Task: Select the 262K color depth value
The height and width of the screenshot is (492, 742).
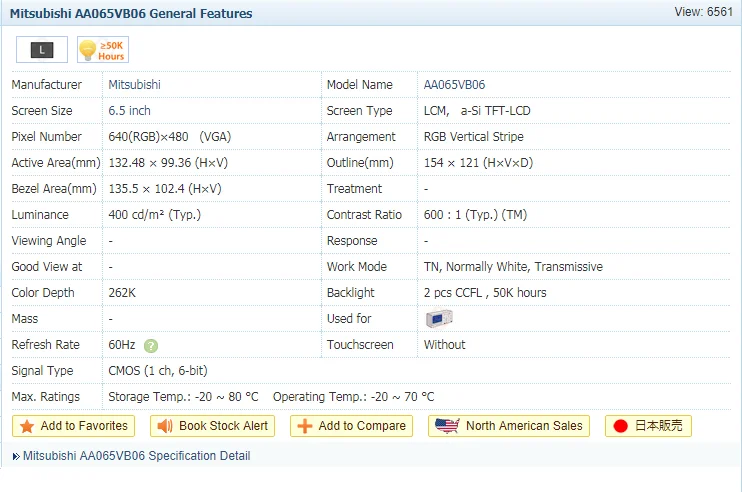Action: (x=122, y=293)
